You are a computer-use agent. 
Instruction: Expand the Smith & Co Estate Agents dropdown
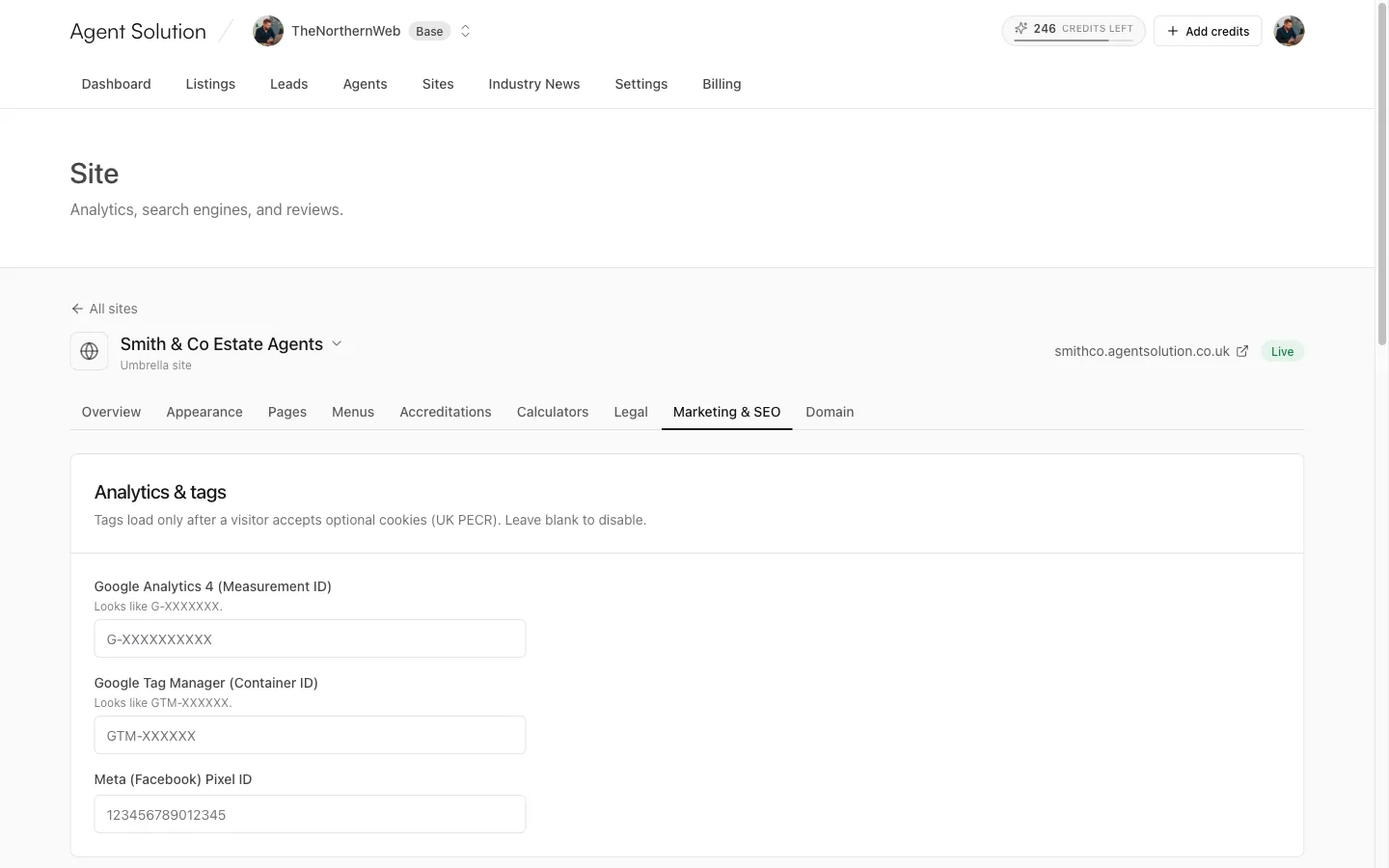(x=337, y=343)
